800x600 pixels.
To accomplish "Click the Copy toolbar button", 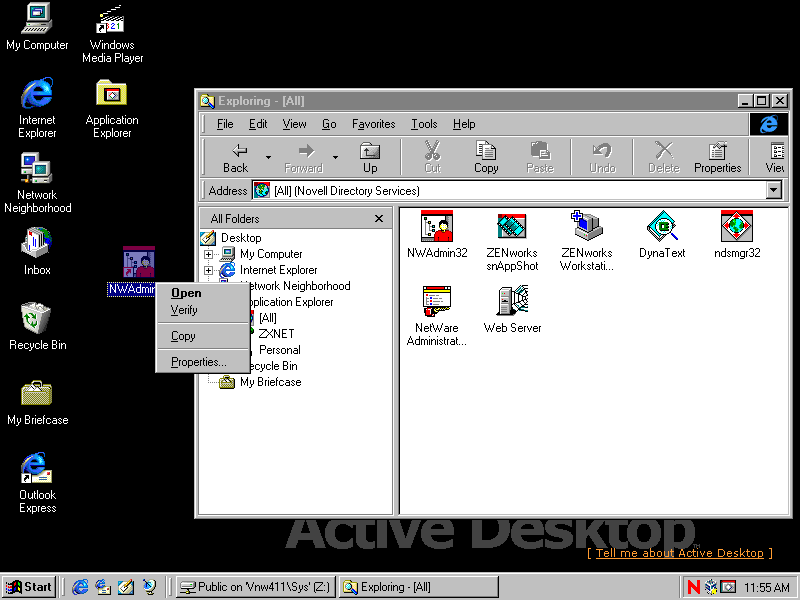I will point(486,158).
